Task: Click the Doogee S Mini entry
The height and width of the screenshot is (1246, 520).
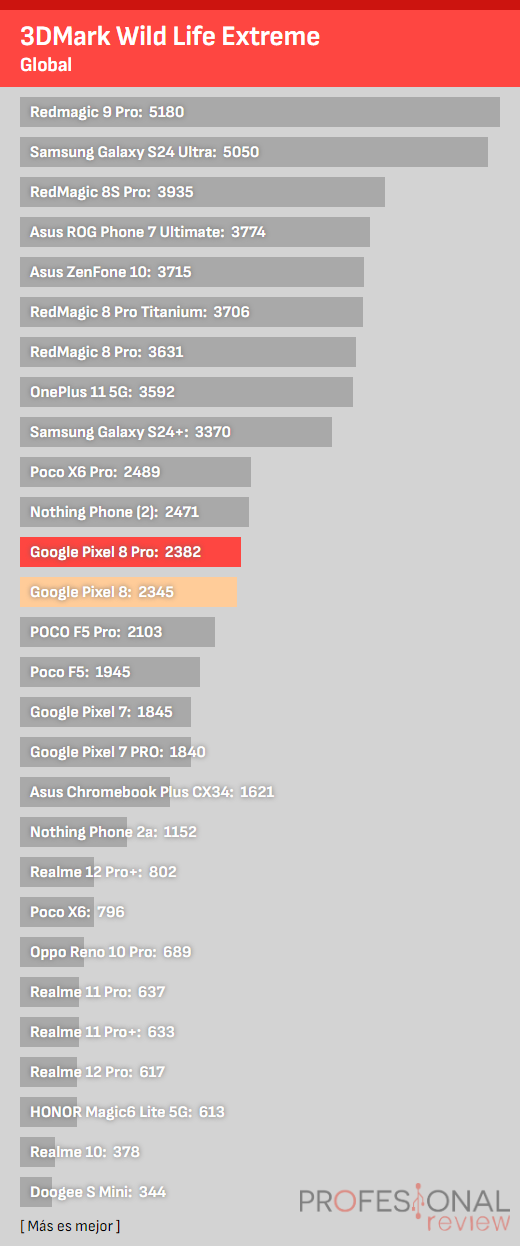Action: [98, 1192]
